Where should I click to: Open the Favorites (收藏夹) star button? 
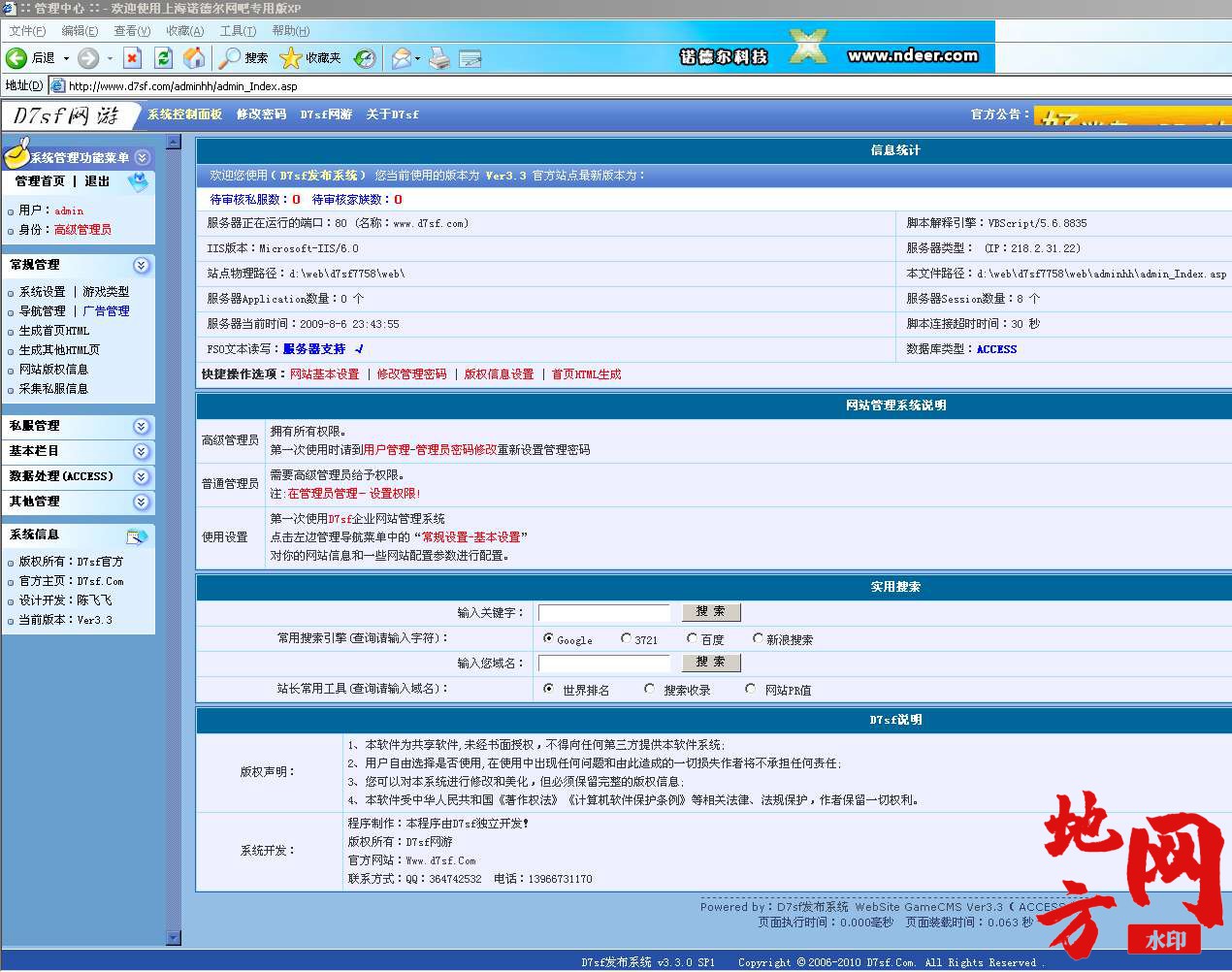(x=310, y=58)
